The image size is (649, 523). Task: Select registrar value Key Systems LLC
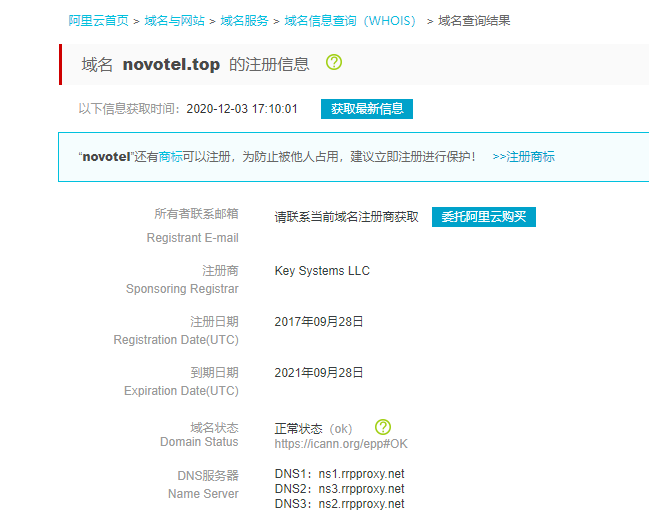pyautogui.click(x=322, y=271)
